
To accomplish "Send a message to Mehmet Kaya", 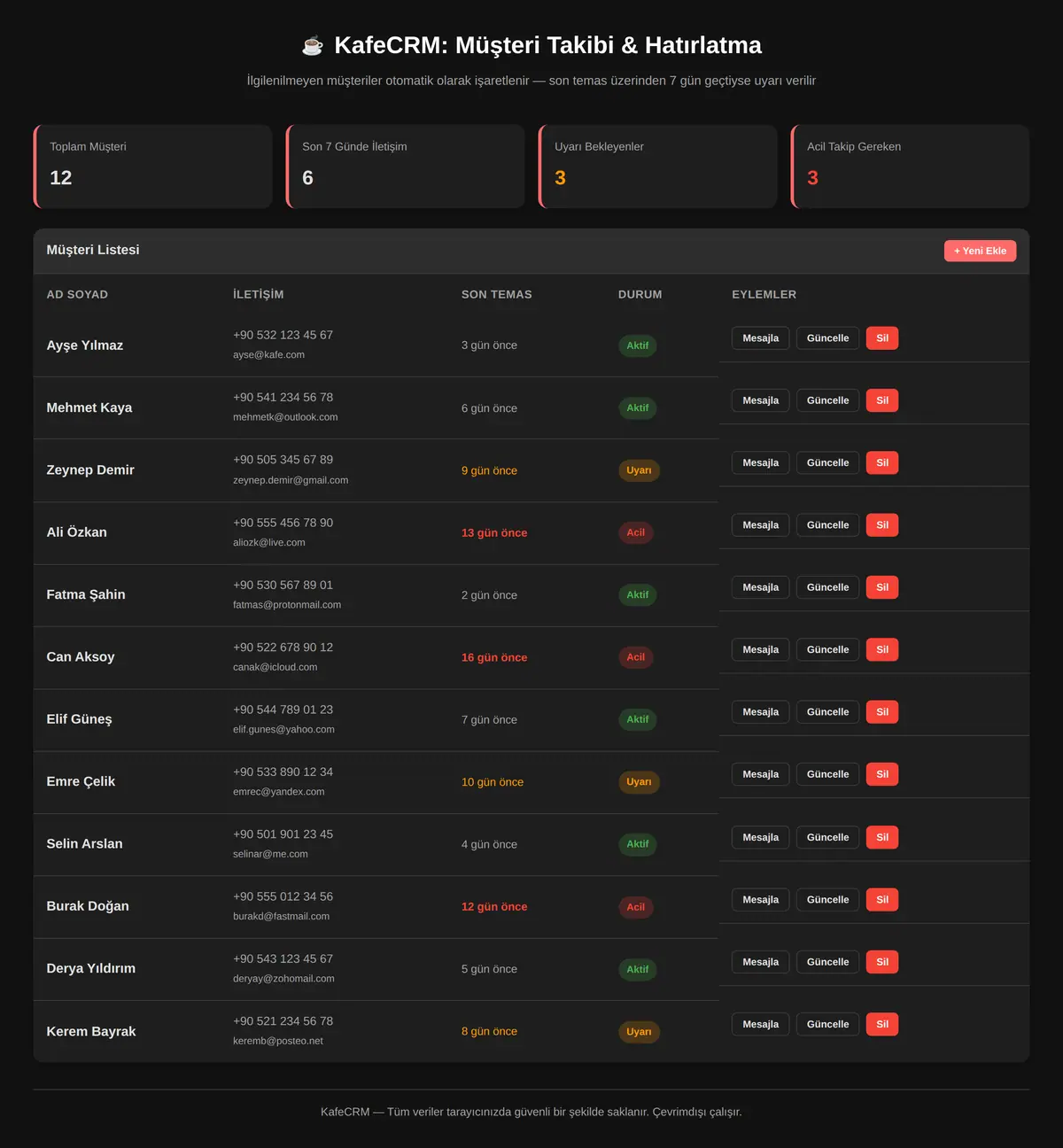I will coord(760,400).
